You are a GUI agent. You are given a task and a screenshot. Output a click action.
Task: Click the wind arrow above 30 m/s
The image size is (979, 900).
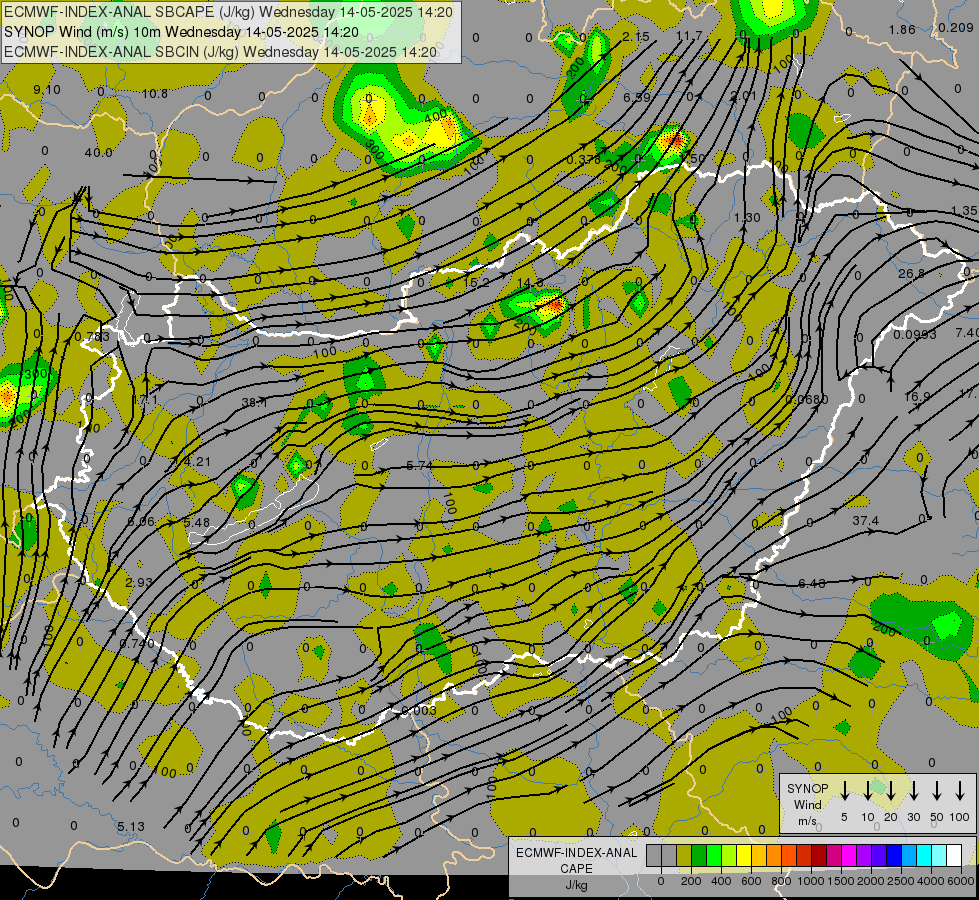(x=913, y=790)
